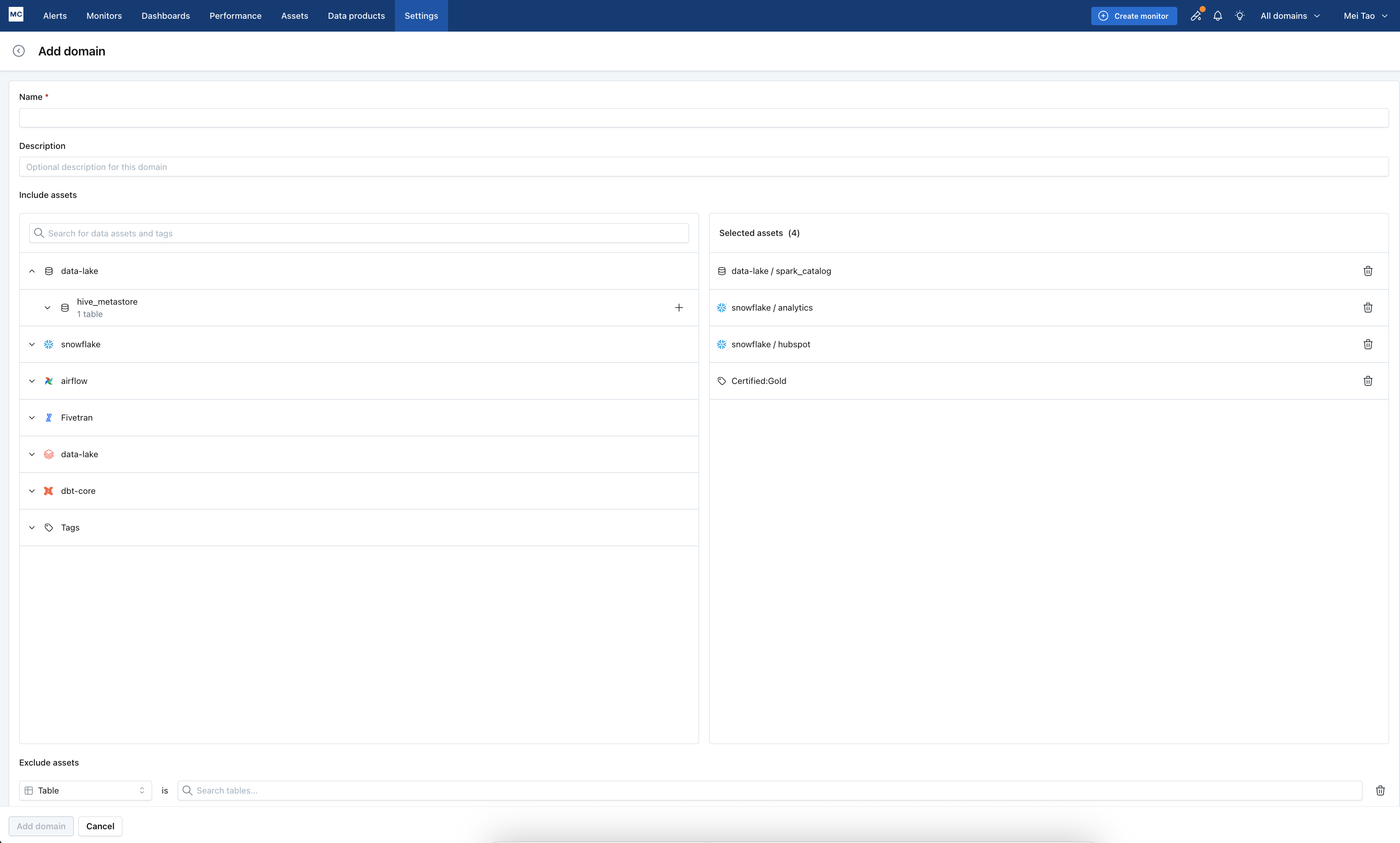This screenshot has height=843, width=1400.
Task: Go to the Performance nav item
Action: click(235, 16)
